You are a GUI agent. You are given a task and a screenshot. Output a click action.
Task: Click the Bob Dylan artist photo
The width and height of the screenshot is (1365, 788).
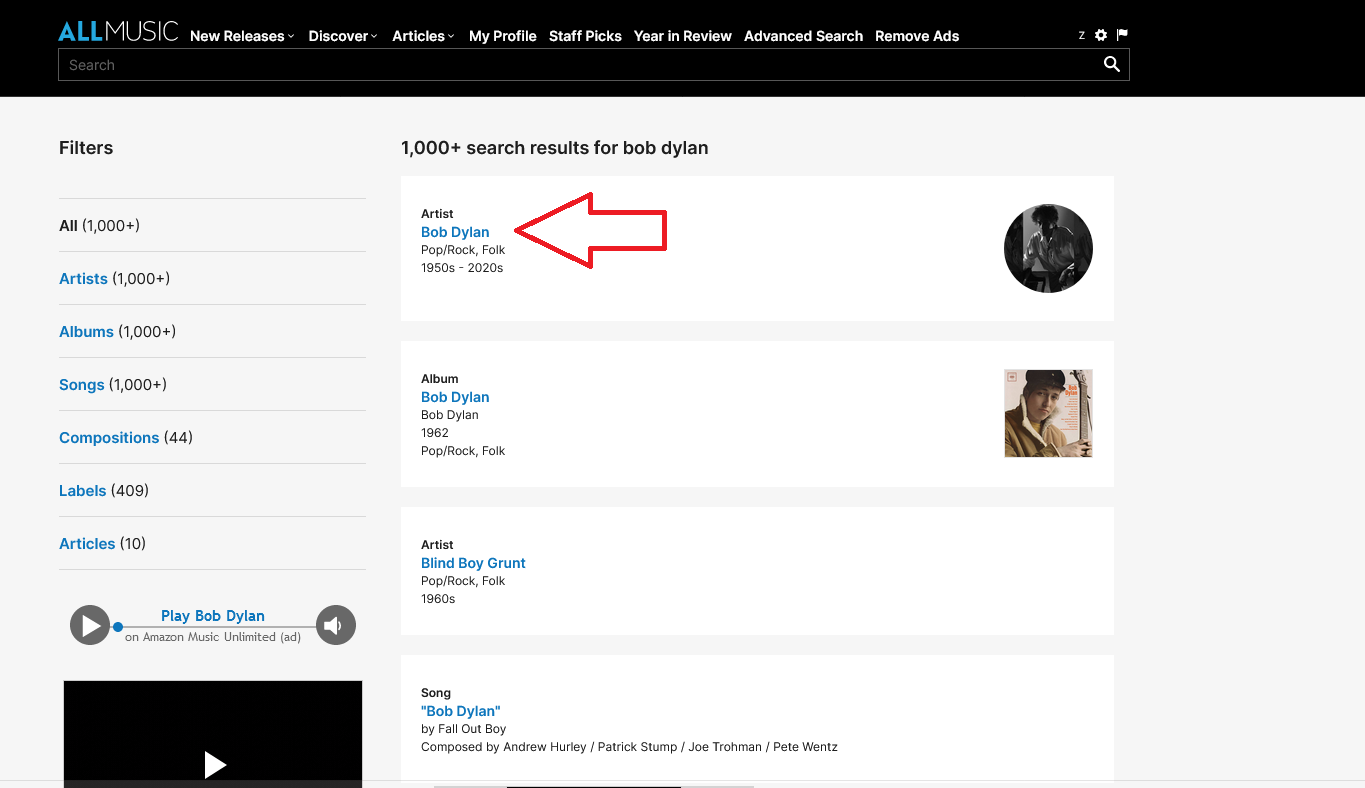(x=1048, y=248)
